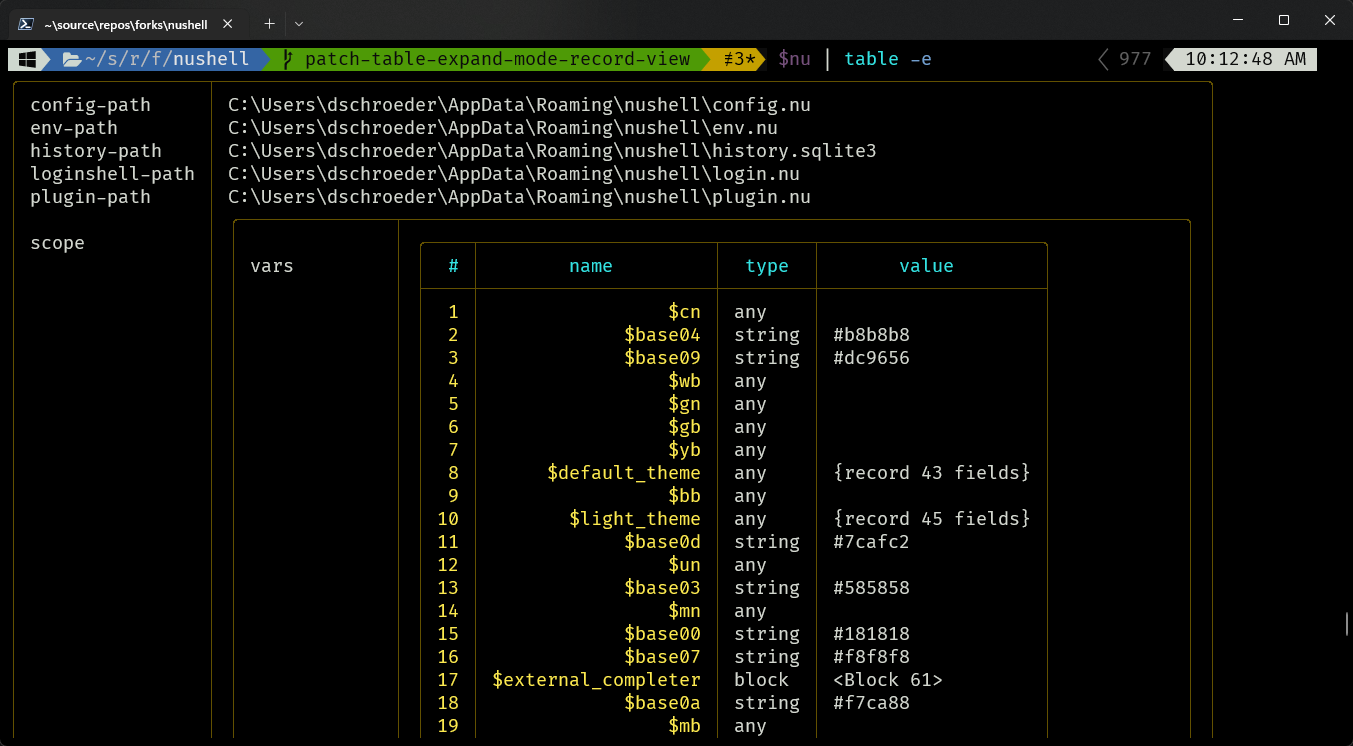
Task: Click the $mb variable name
Action: (x=684, y=726)
